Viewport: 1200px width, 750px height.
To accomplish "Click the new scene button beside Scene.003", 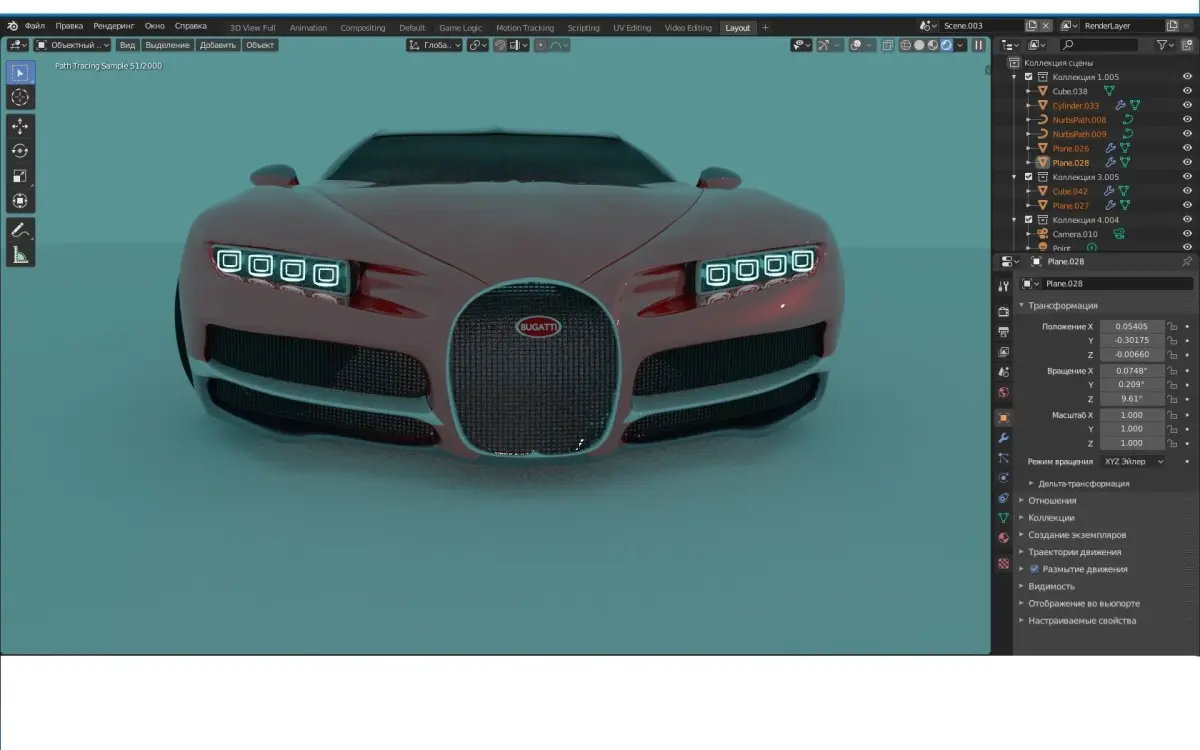I will [1031, 26].
